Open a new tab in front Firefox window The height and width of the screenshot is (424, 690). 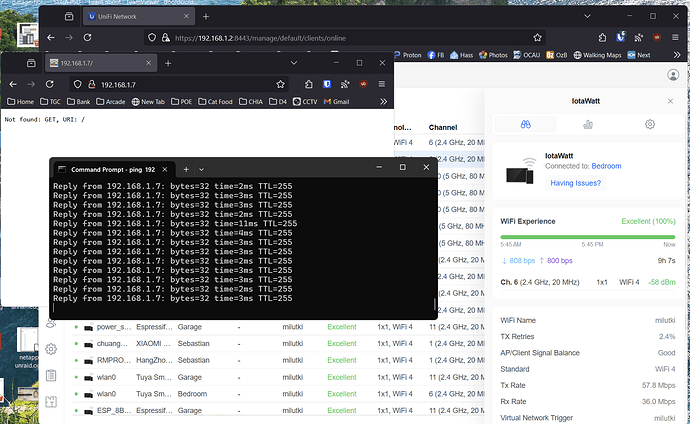(168, 63)
